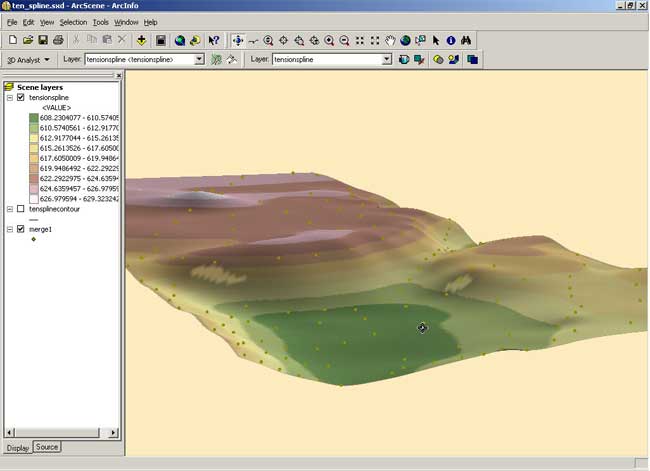This screenshot has height=471, width=650.
Task: Click the Narrow Field of View icon
Action: tap(360, 40)
